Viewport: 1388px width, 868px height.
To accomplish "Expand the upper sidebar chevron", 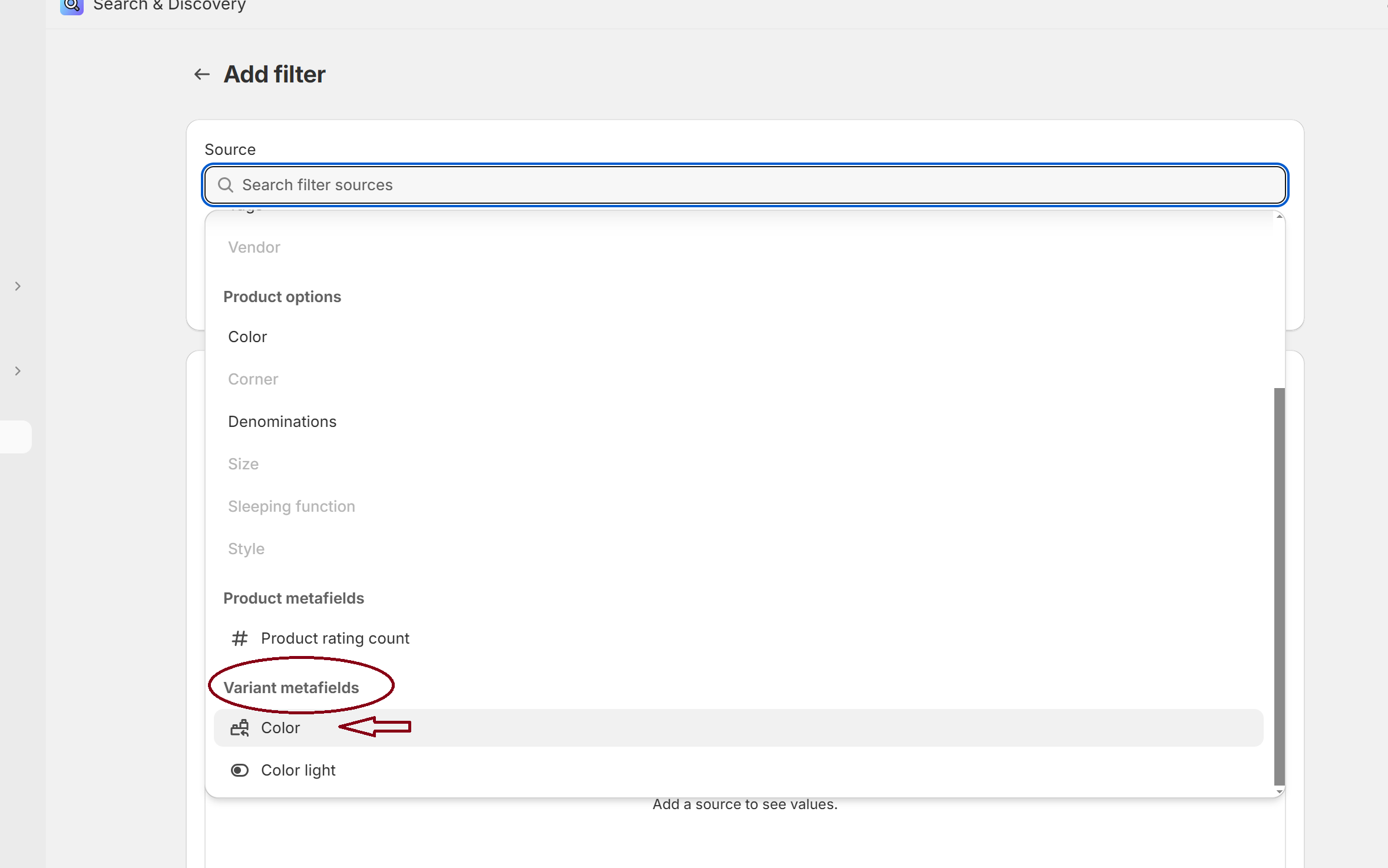I will (16, 286).
